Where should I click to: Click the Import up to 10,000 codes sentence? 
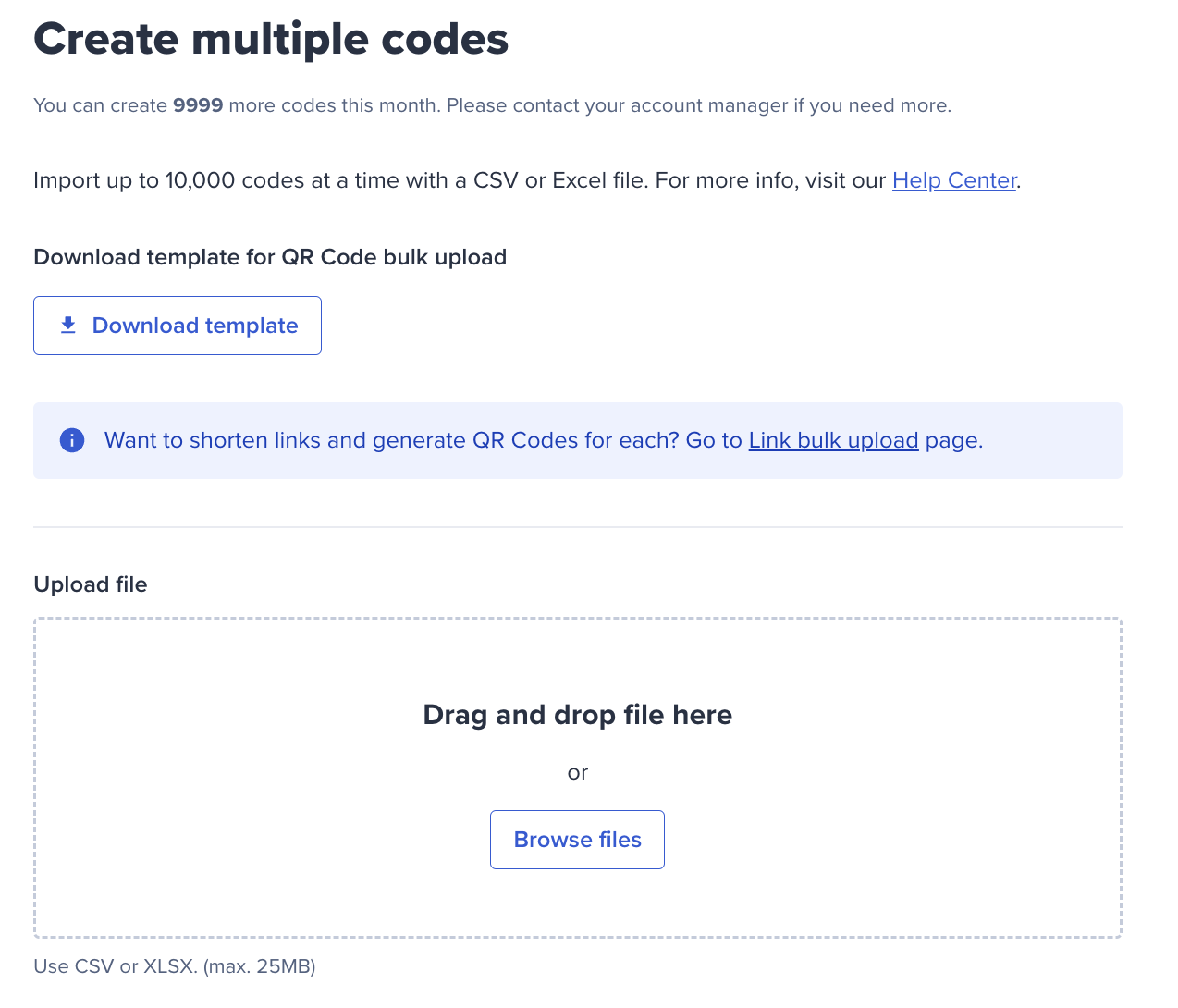527,180
